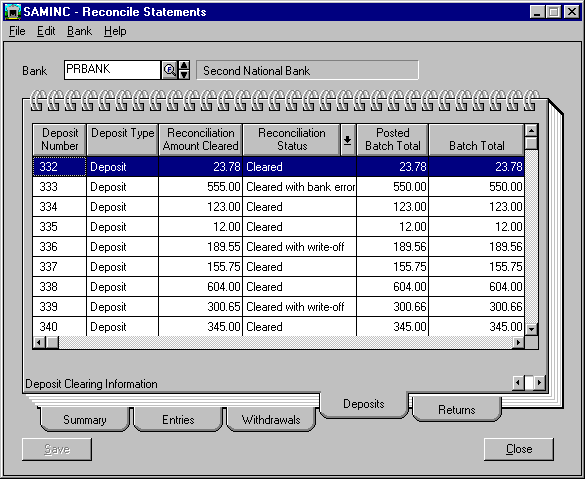
Task: Open the Edit menu
Action: point(46,31)
